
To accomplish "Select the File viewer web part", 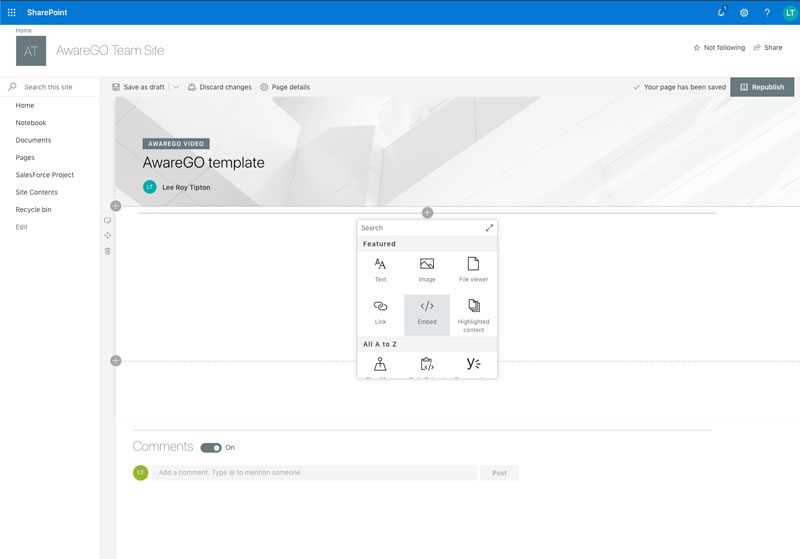I will pyautogui.click(x=473, y=270).
